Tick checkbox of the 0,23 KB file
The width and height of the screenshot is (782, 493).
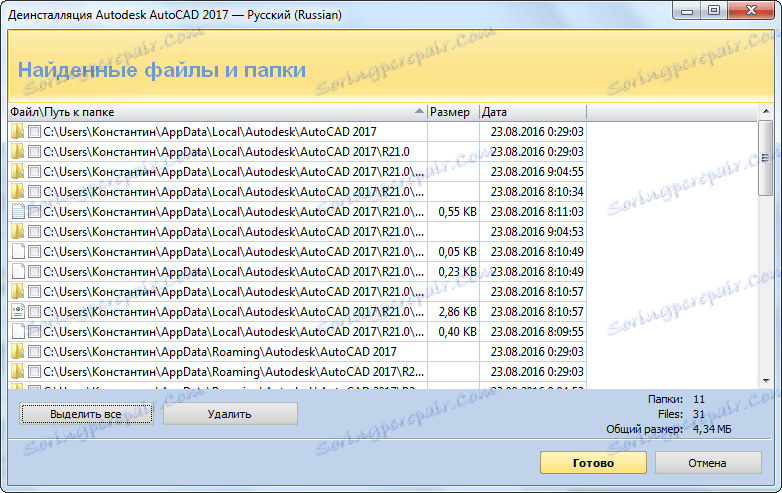[x=34, y=272]
